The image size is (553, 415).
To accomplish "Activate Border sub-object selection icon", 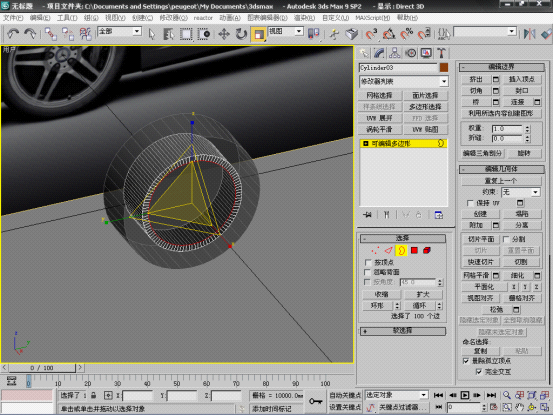I will 401,250.
